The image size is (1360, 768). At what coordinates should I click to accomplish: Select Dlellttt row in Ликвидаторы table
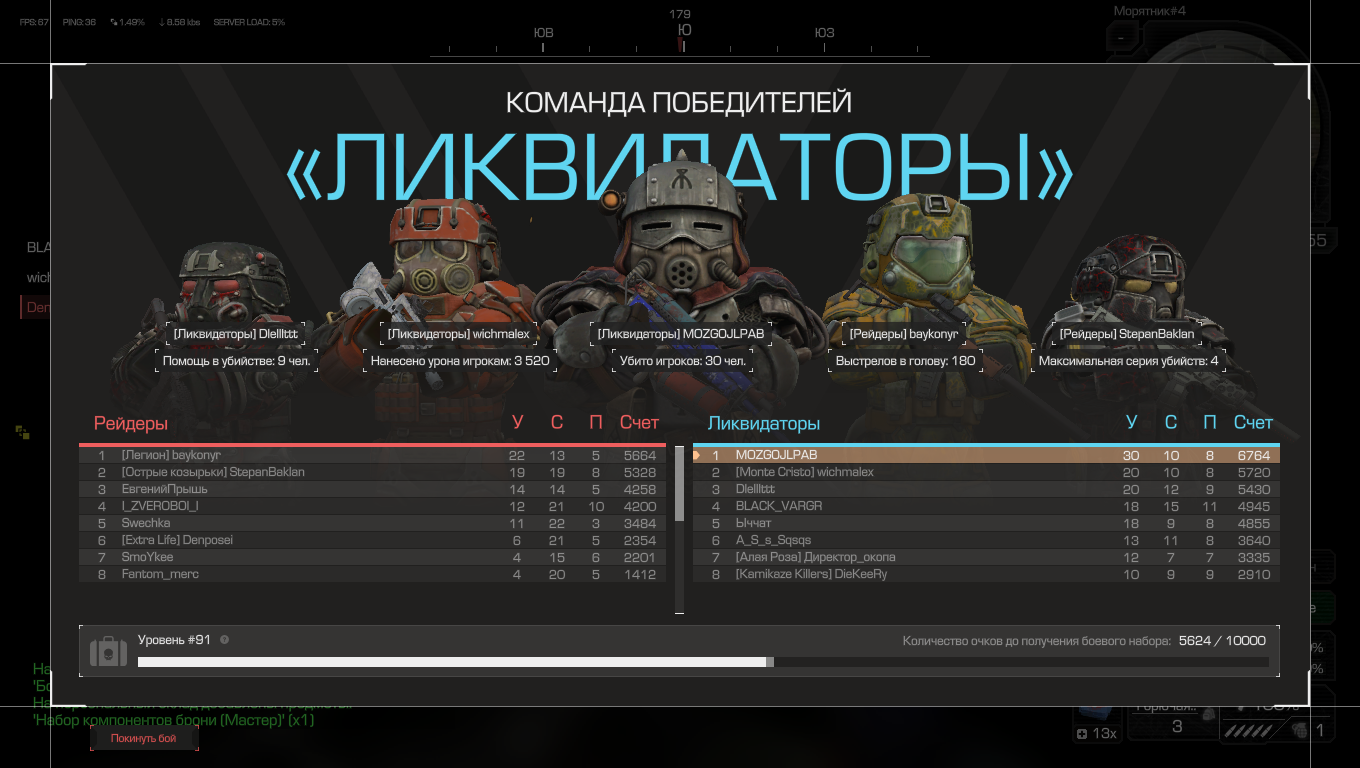(x=986, y=489)
